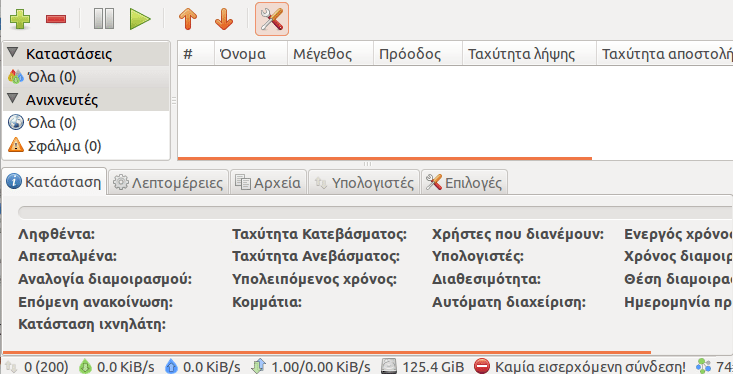Click the connections count 0 (200) in status bar

[x=36, y=367]
